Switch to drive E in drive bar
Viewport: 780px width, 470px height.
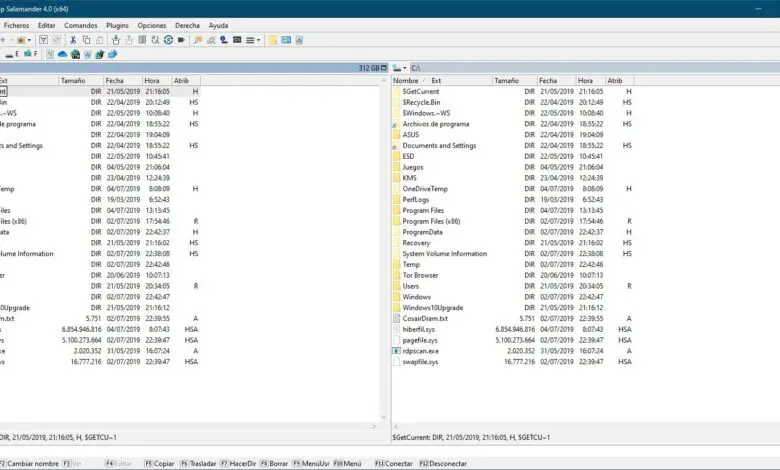12,54
